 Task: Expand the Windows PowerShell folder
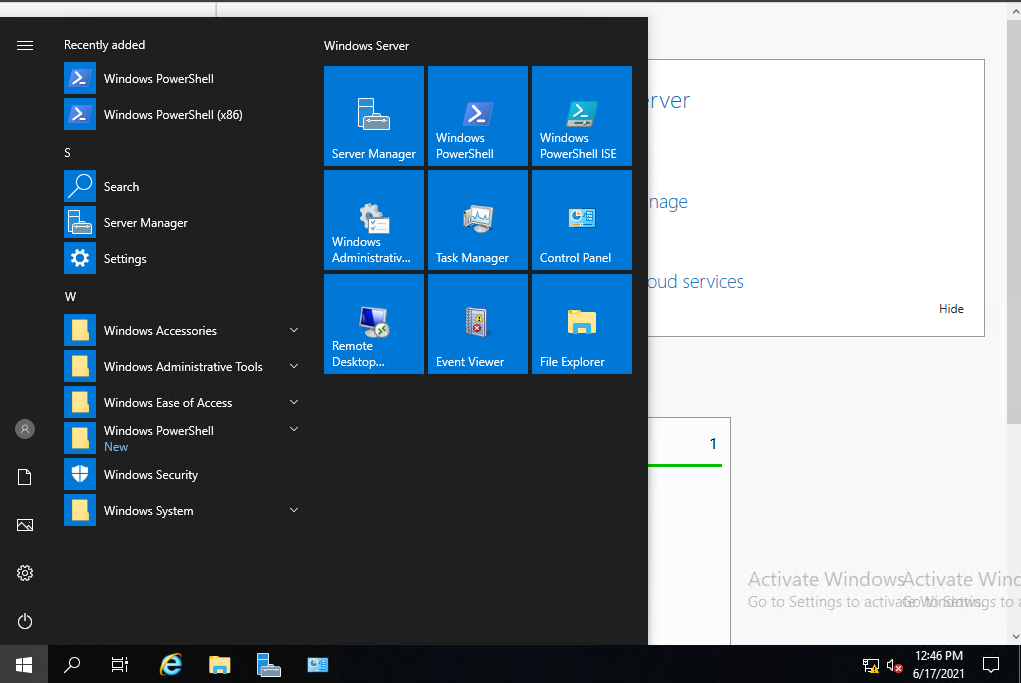[182, 438]
